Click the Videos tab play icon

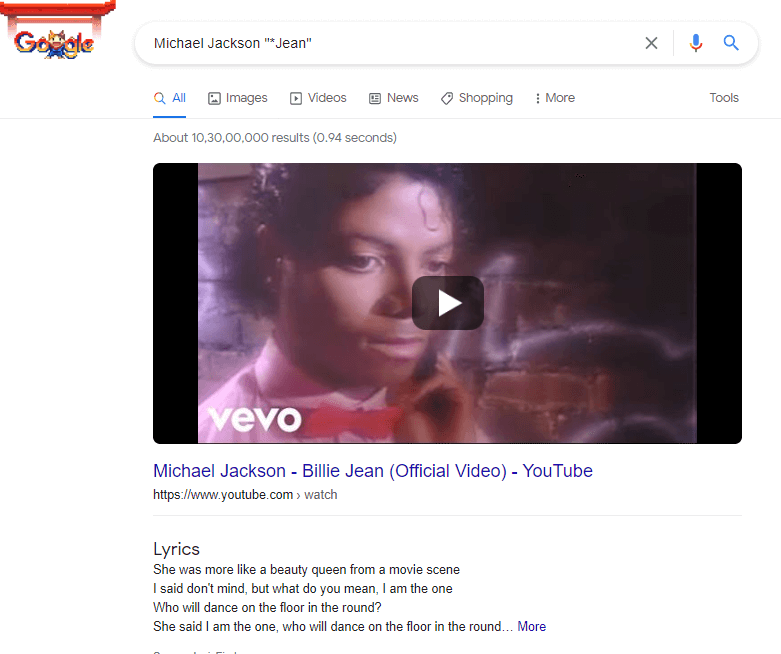click(x=296, y=99)
